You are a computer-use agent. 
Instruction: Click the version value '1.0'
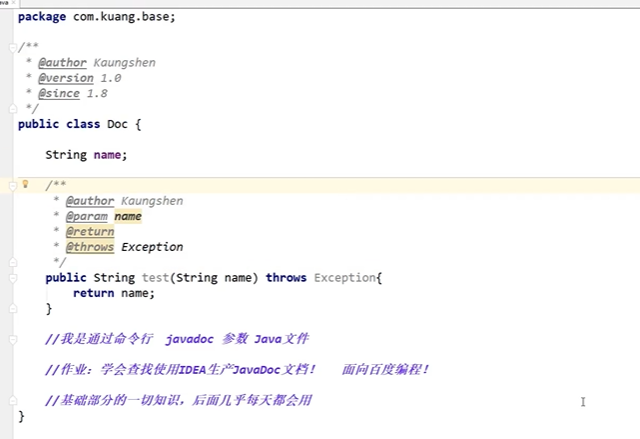(x=111, y=78)
